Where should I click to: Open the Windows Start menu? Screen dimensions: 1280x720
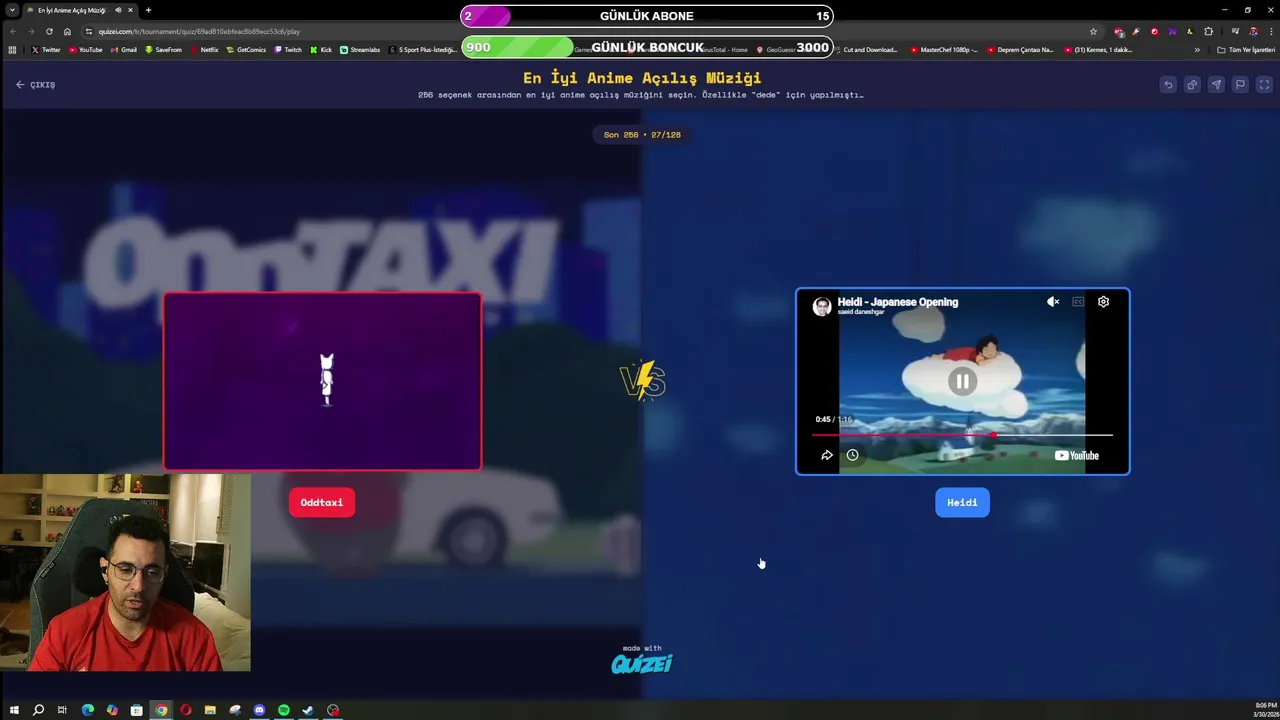point(14,710)
